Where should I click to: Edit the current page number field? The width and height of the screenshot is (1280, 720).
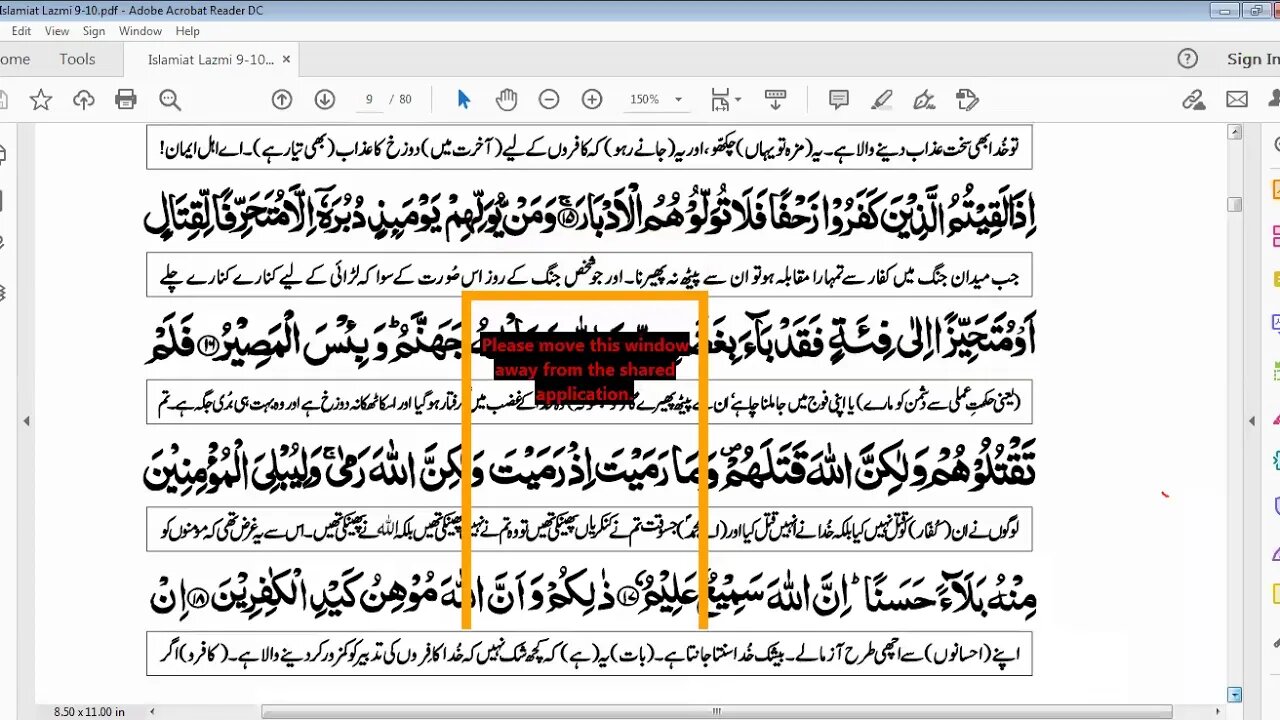[x=369, y=99]
